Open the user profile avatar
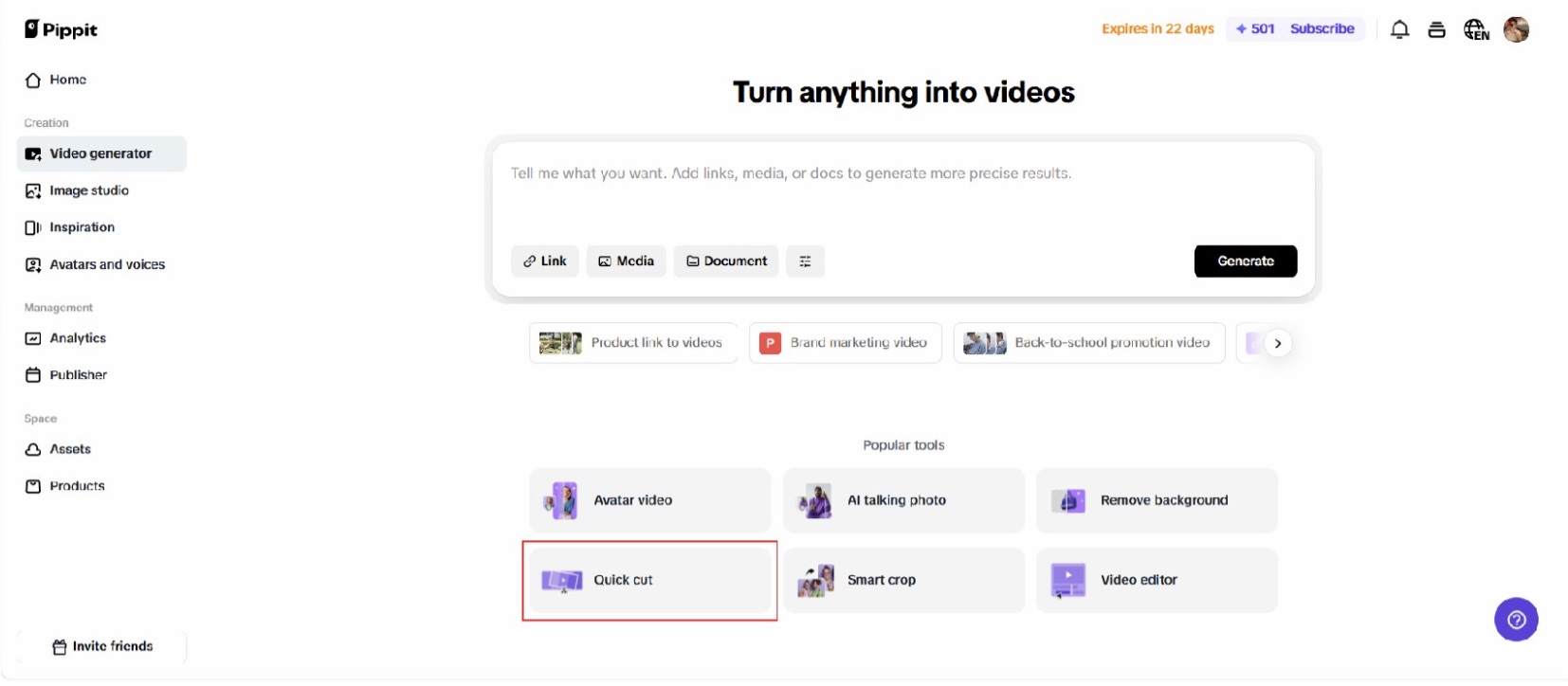The image size is (1568, 686). (x=1516, y=30)
